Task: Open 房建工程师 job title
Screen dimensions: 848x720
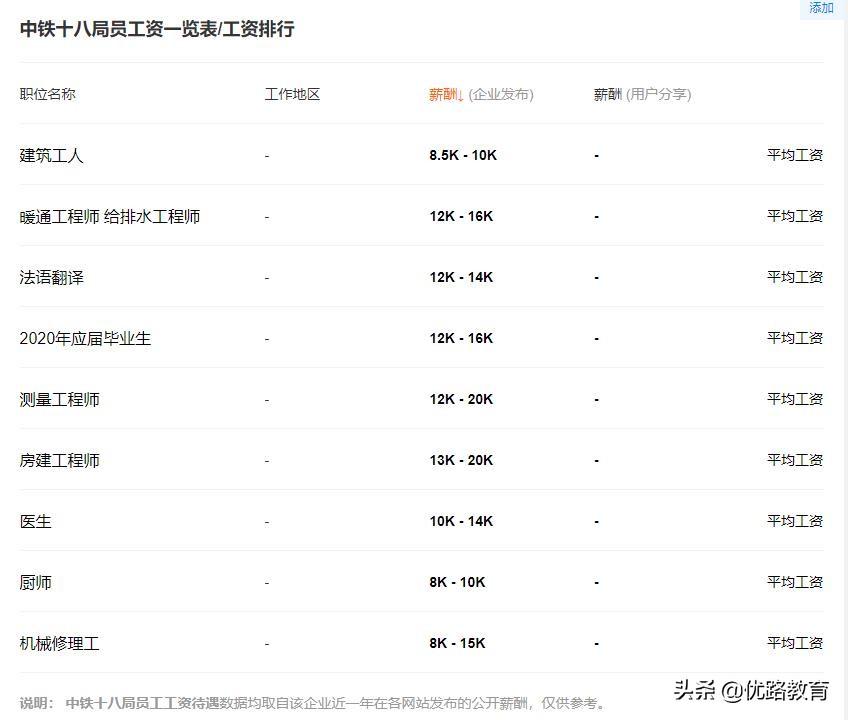Action: tap(59, 460)
